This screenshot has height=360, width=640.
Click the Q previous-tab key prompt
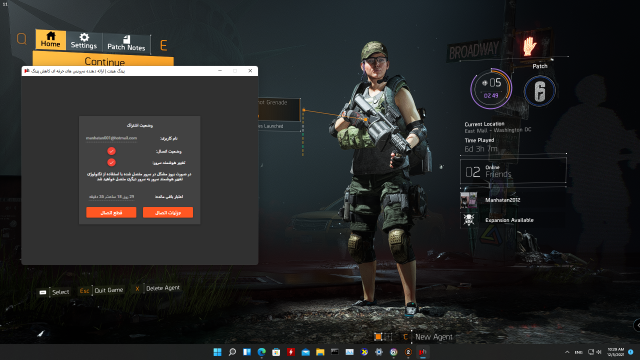(x=22, y=39)
